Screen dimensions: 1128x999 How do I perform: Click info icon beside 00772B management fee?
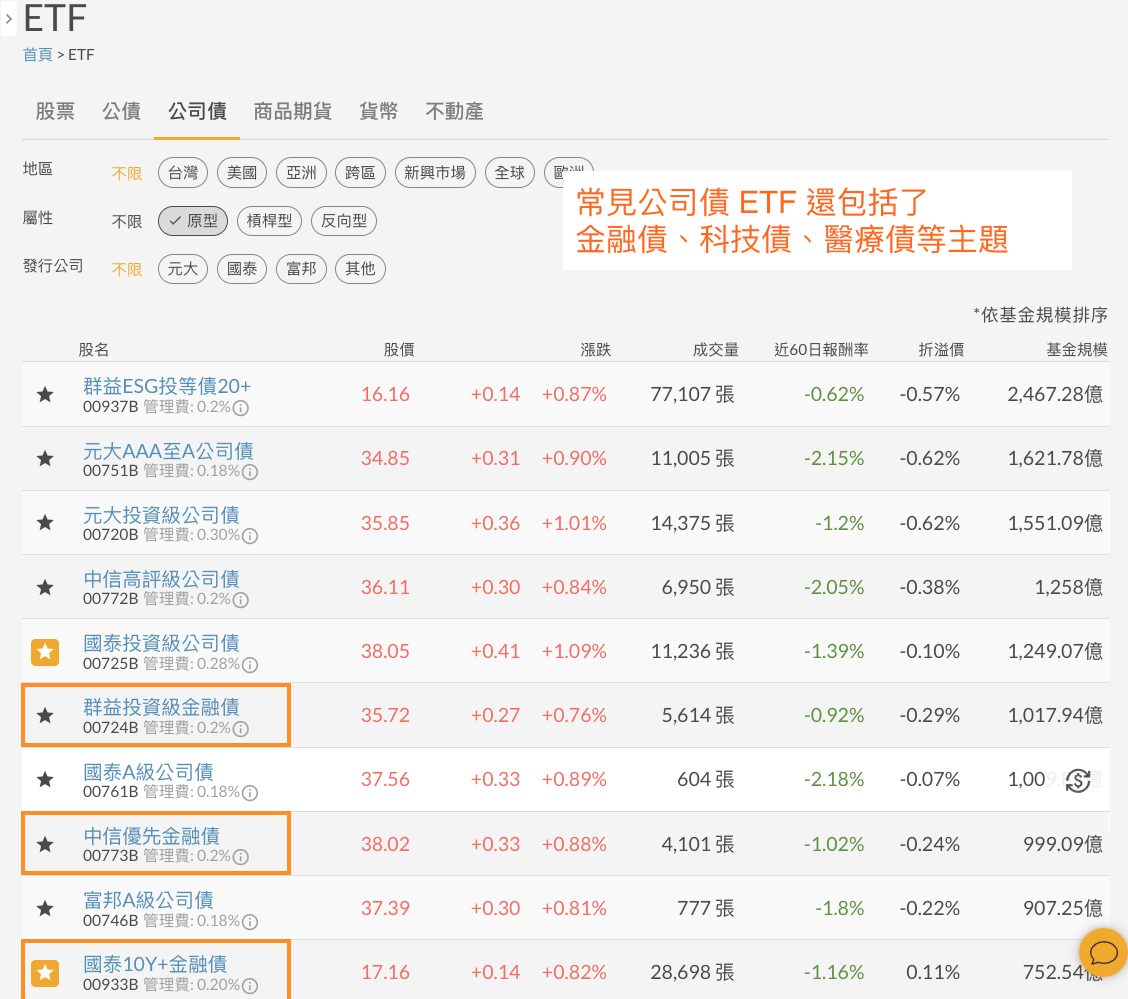tap(240, 600)
